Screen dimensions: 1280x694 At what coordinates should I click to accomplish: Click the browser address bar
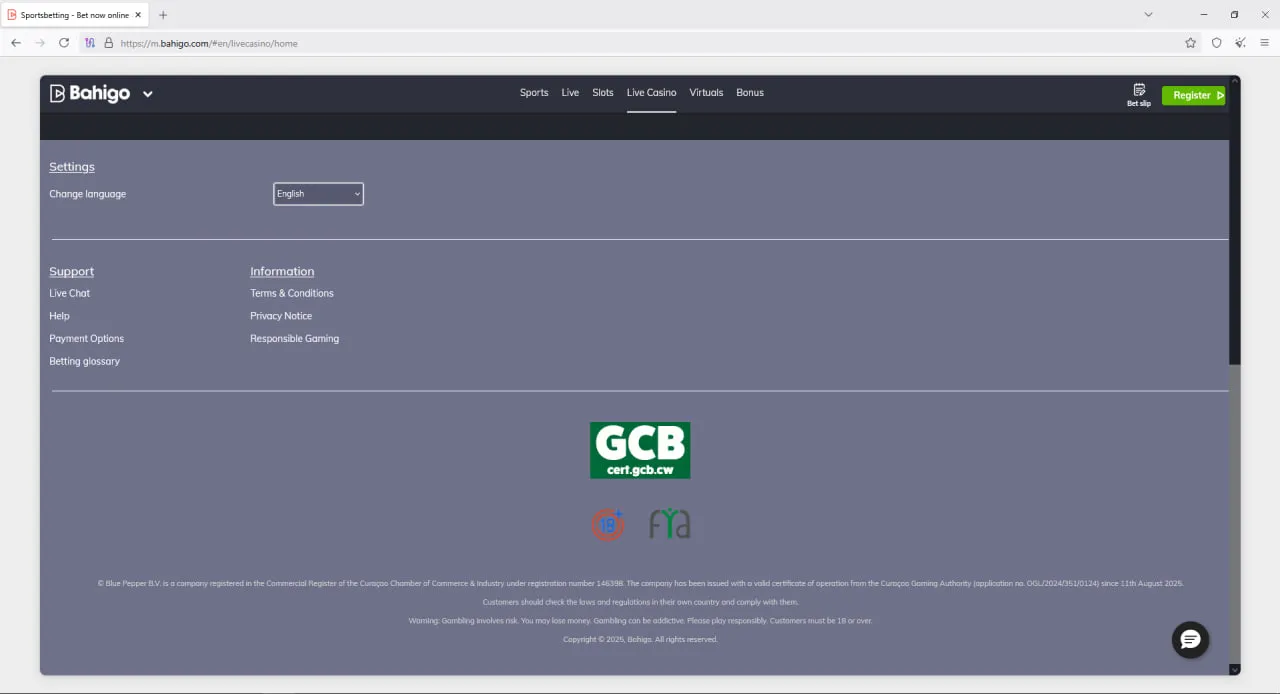pos(640,43)
